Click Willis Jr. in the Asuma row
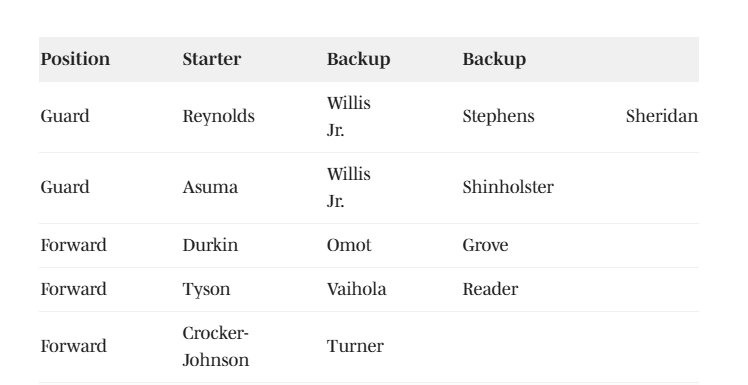The width and height of the screenshot is (748, 385). click(x=349, y=187)
